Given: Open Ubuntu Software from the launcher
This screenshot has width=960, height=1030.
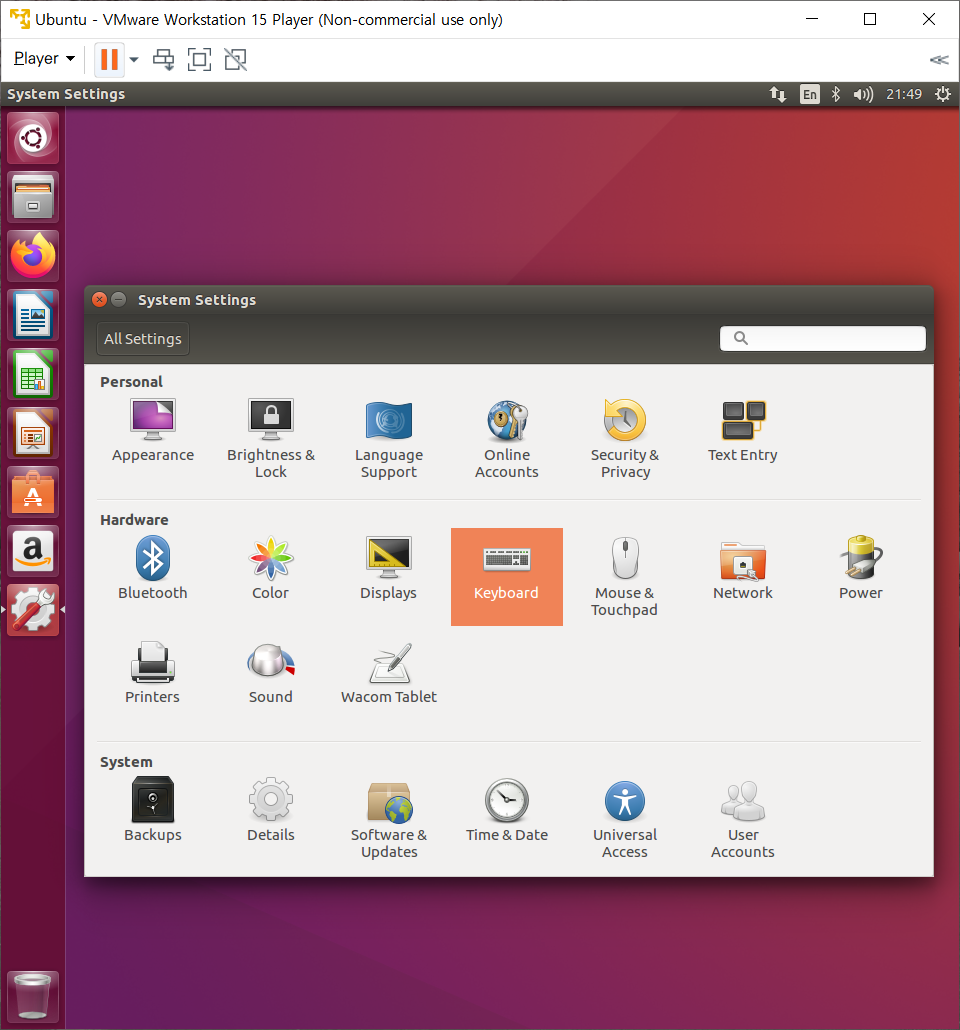Looking at the screenshot, I should tap(33, 493).
